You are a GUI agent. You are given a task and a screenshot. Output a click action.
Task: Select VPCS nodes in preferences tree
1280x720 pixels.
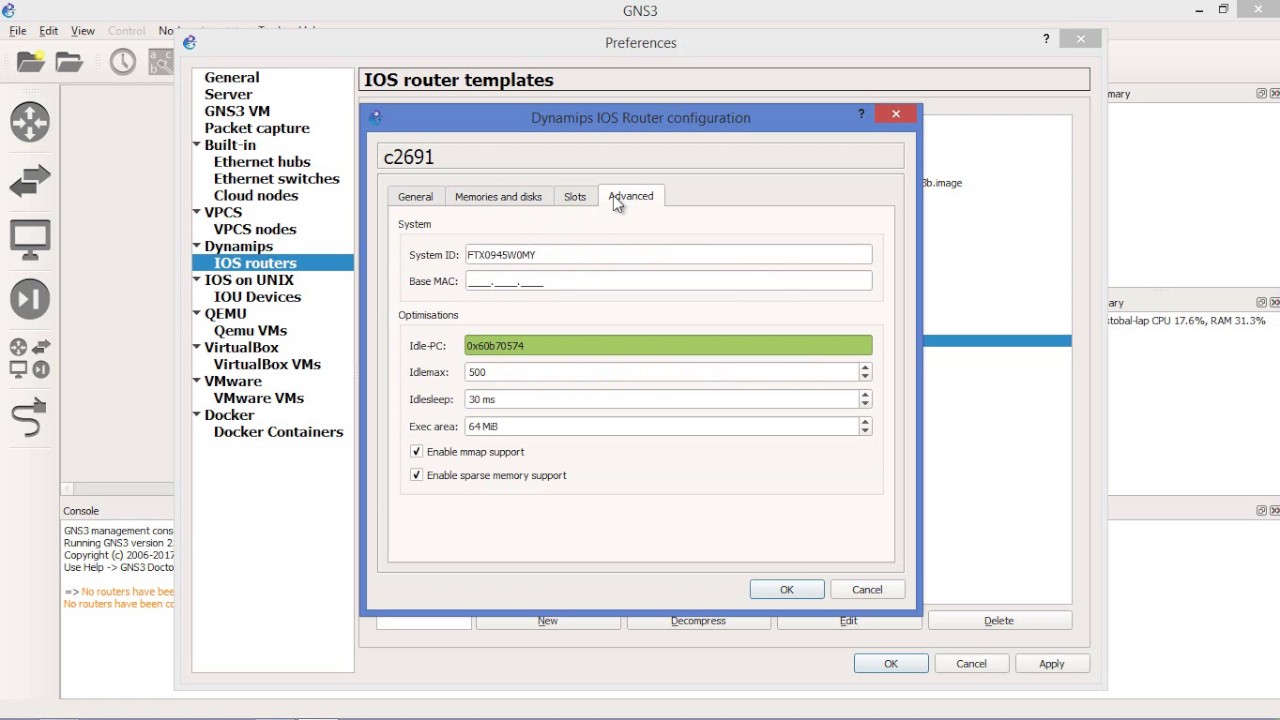[255, 229]
